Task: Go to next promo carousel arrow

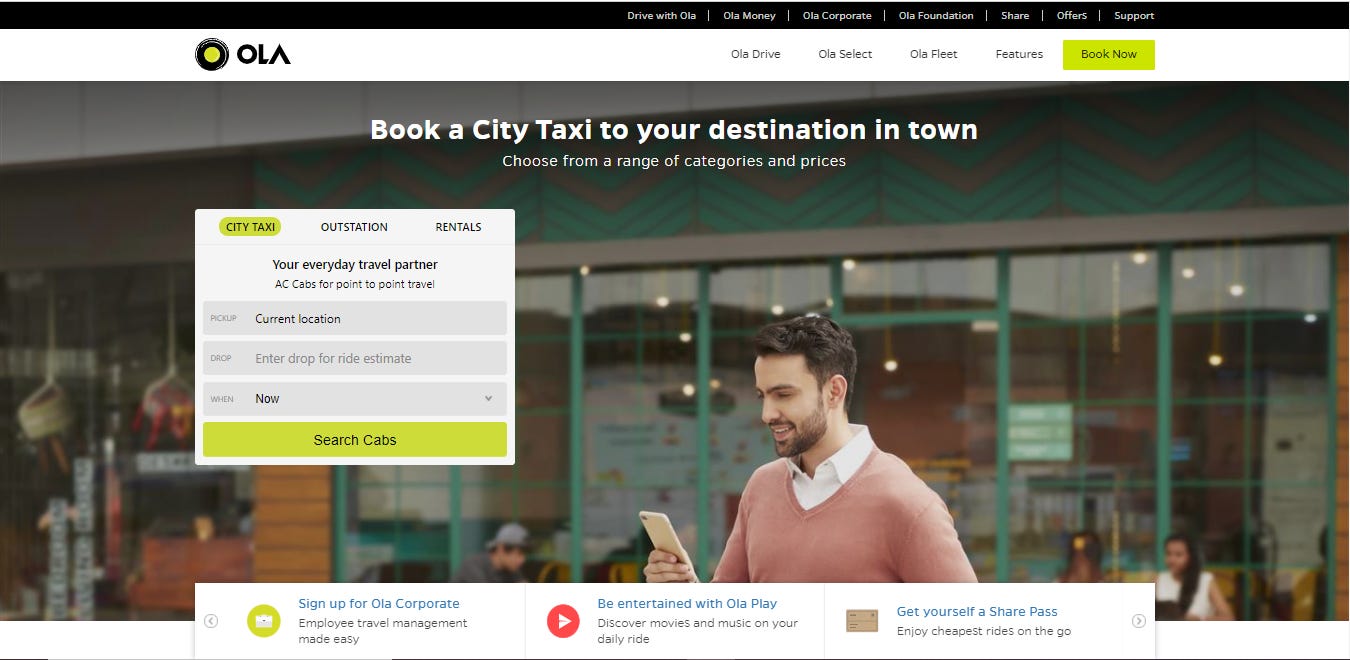Action: (1139, 621)
